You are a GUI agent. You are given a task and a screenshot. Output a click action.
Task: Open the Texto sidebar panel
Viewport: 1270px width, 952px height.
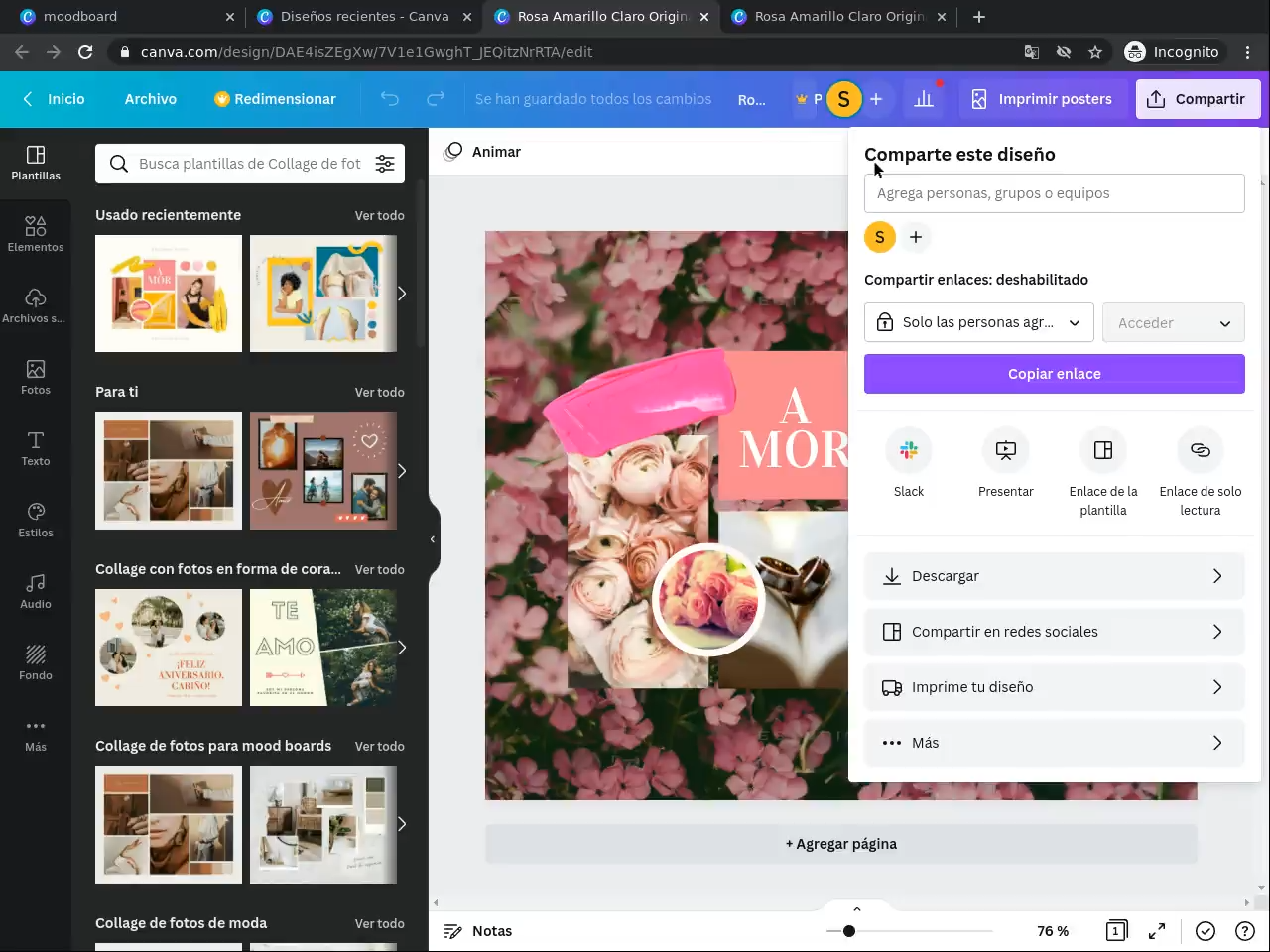coord(36,448)
